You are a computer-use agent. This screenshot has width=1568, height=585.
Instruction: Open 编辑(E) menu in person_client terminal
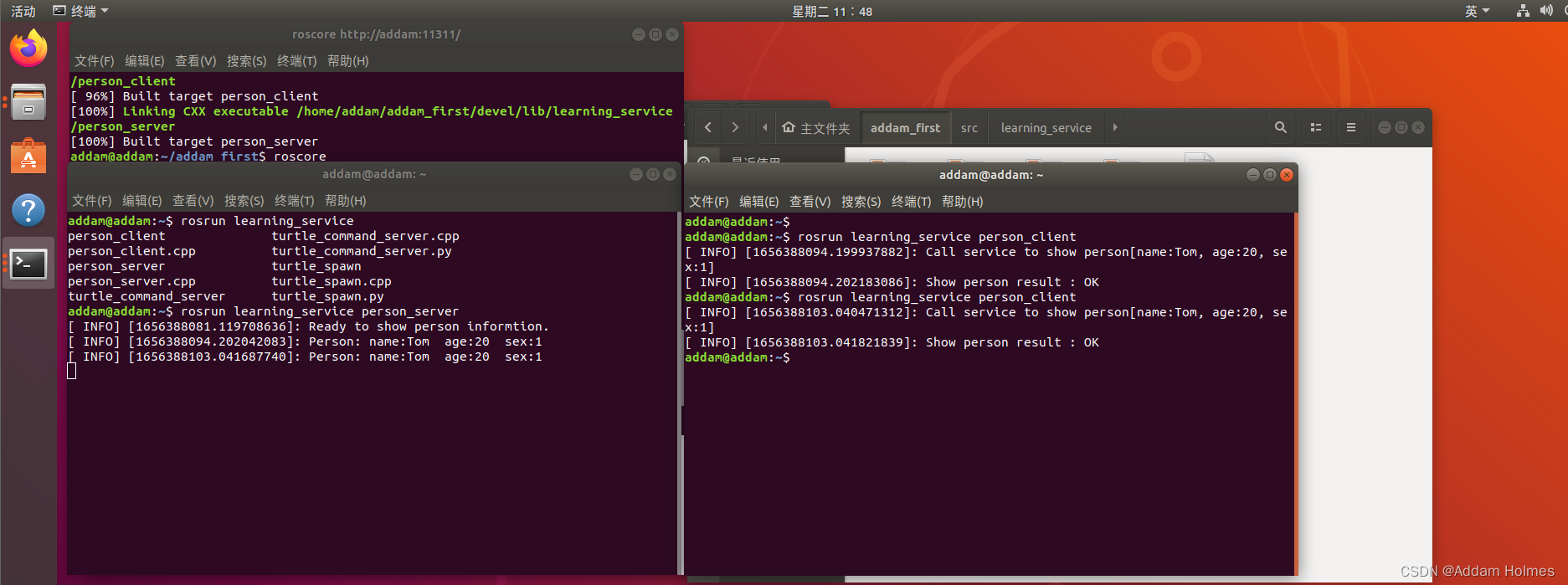[758, 202]
